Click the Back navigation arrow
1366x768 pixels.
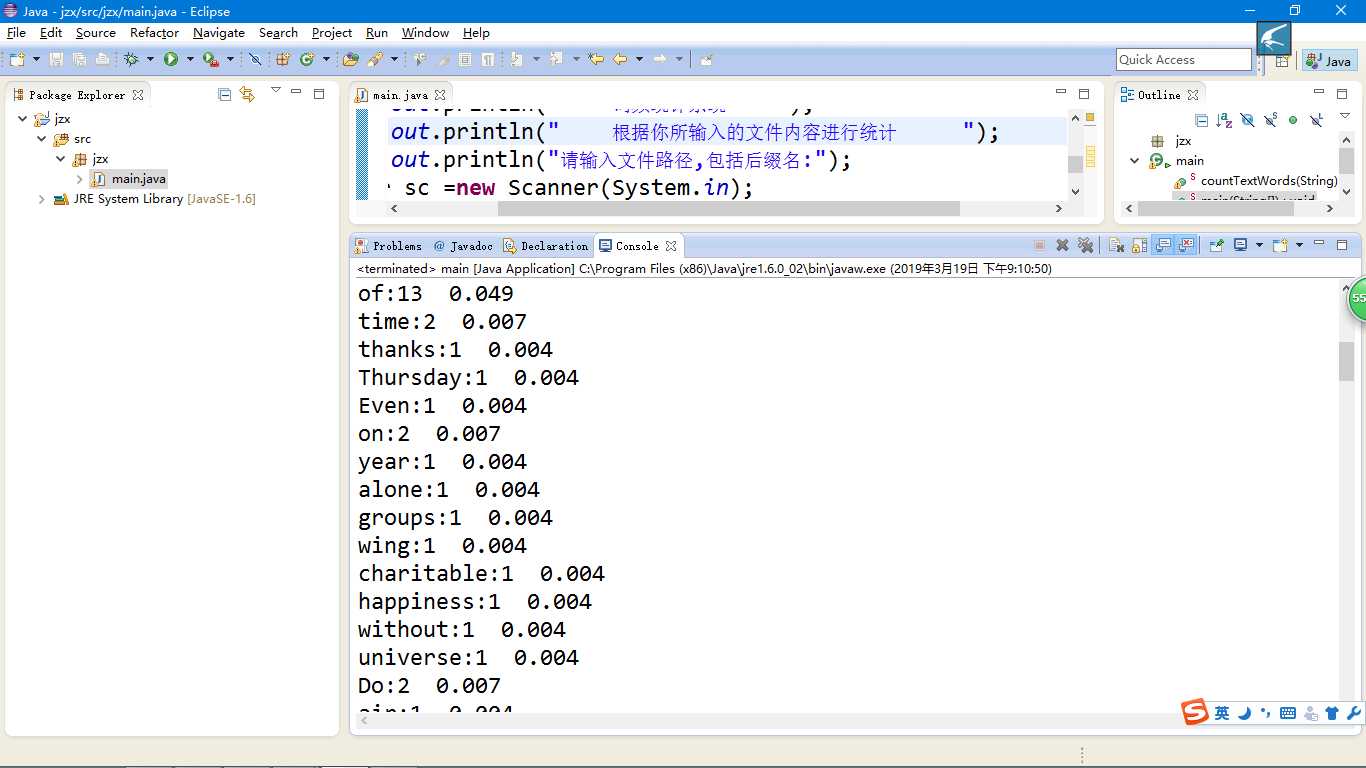point(620,60)
